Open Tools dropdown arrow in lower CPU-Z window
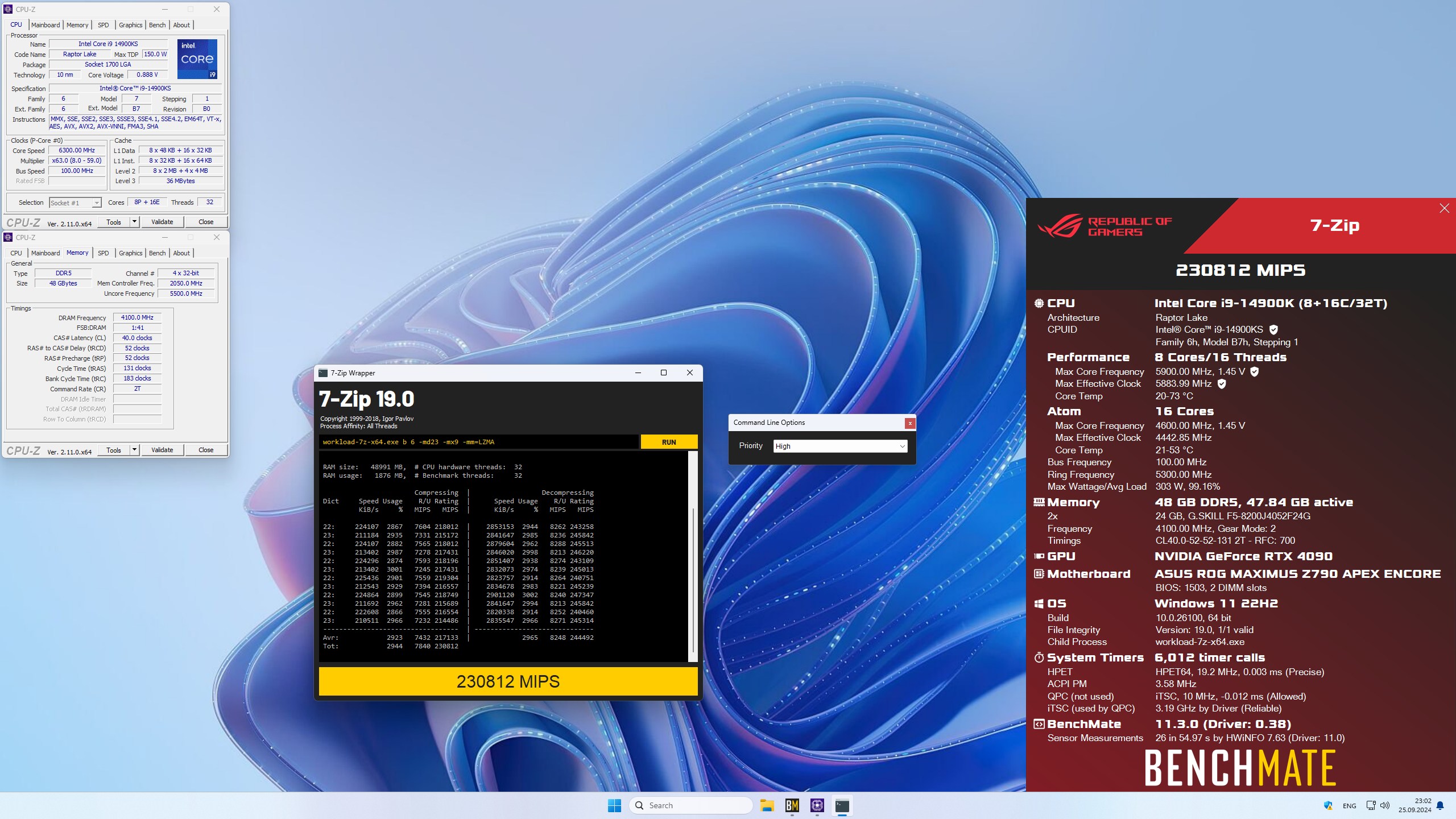The image size is (1456, 819). (x=135, y=450)
